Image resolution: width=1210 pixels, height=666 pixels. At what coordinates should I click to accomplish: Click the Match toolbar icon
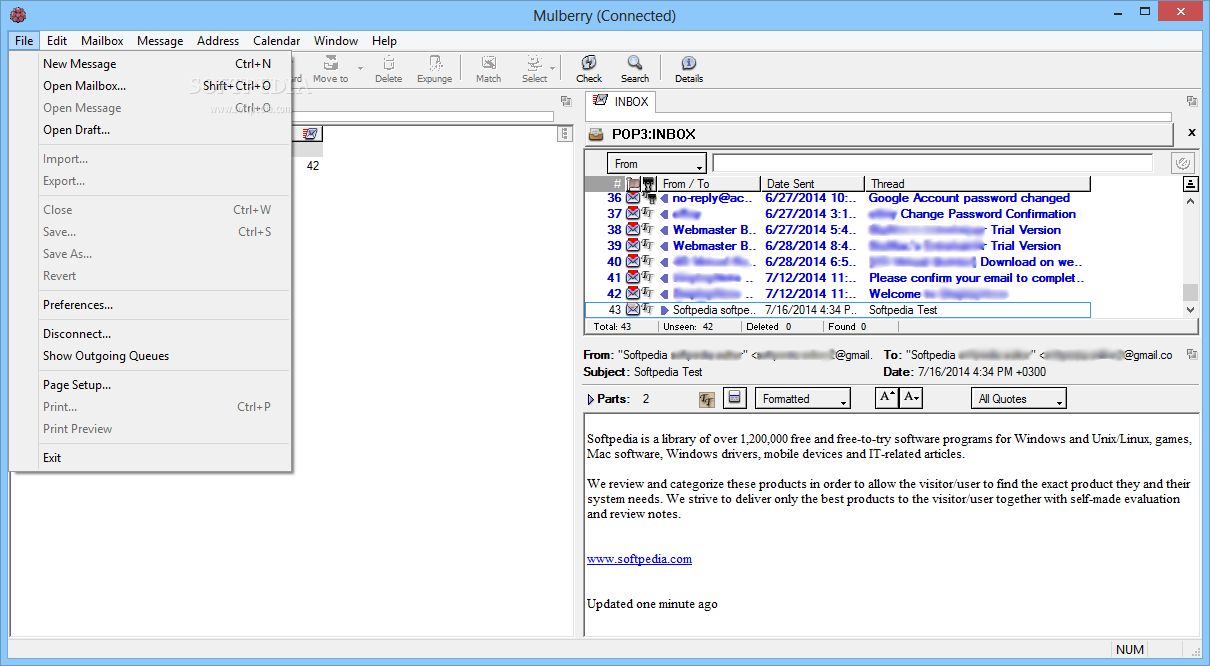489,69
